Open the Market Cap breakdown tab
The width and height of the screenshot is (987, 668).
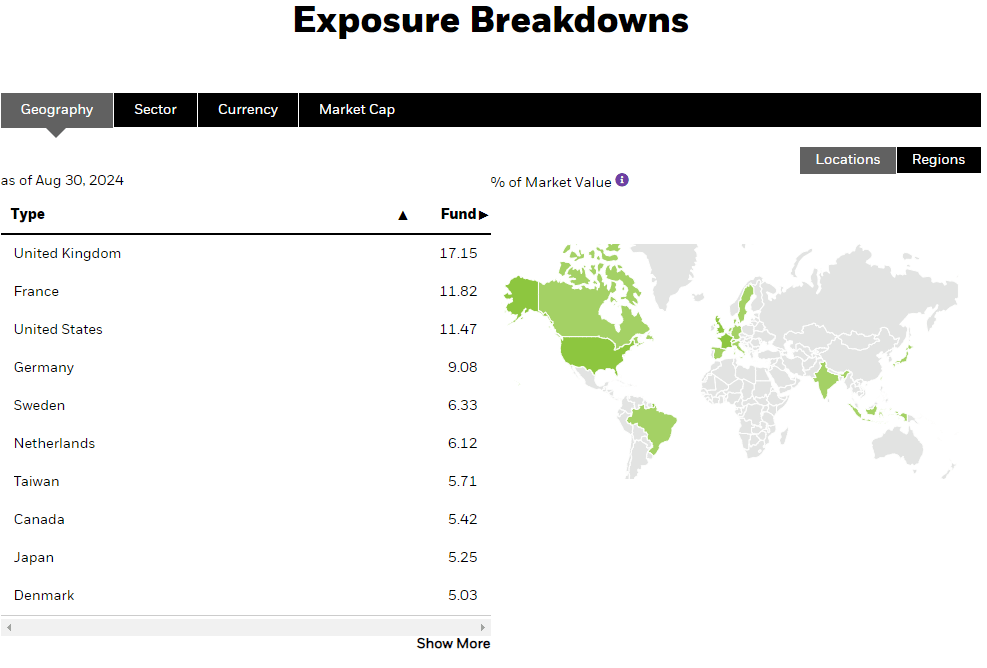coord(356,109)
